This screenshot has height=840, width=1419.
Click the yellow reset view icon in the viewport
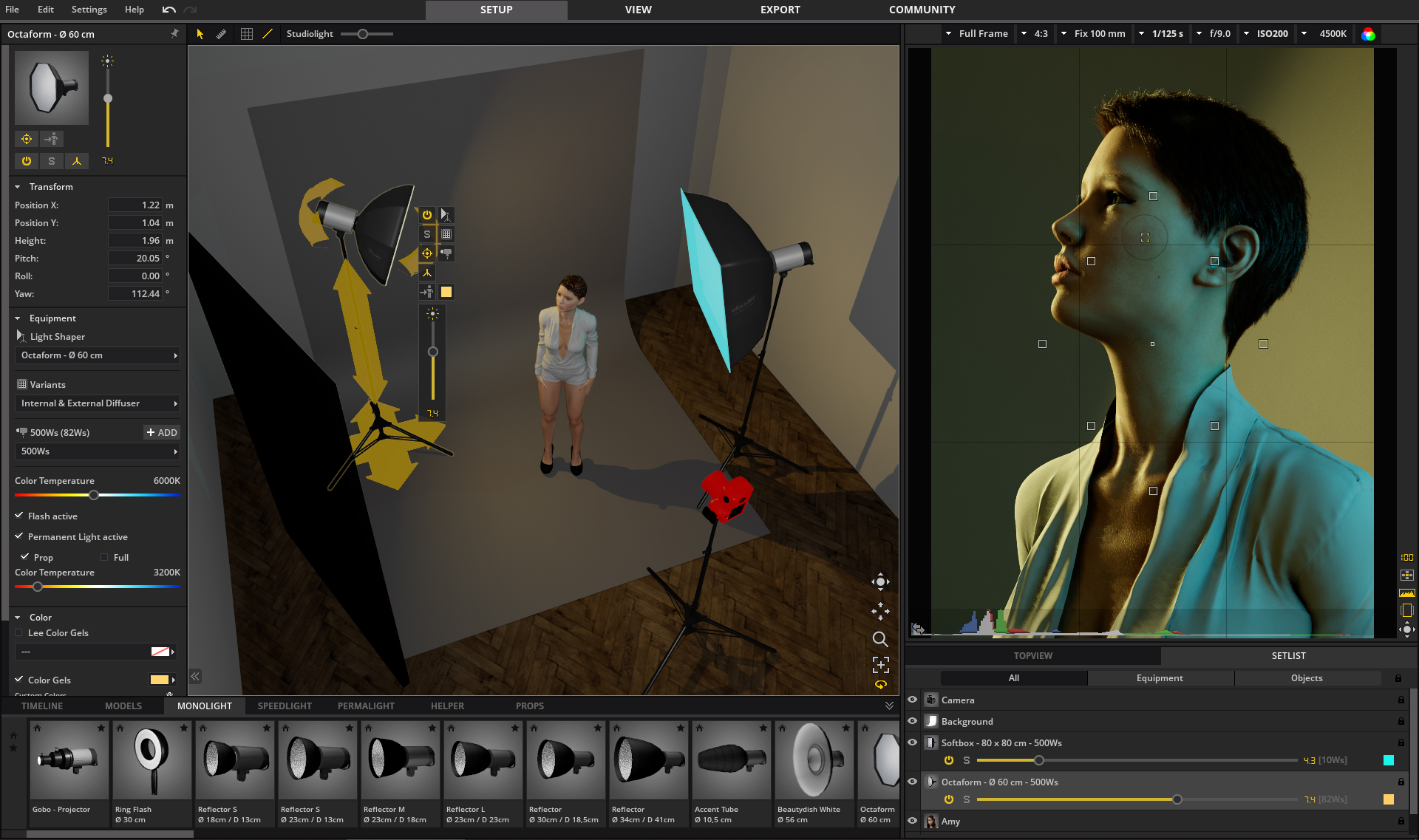pos(881,685)
